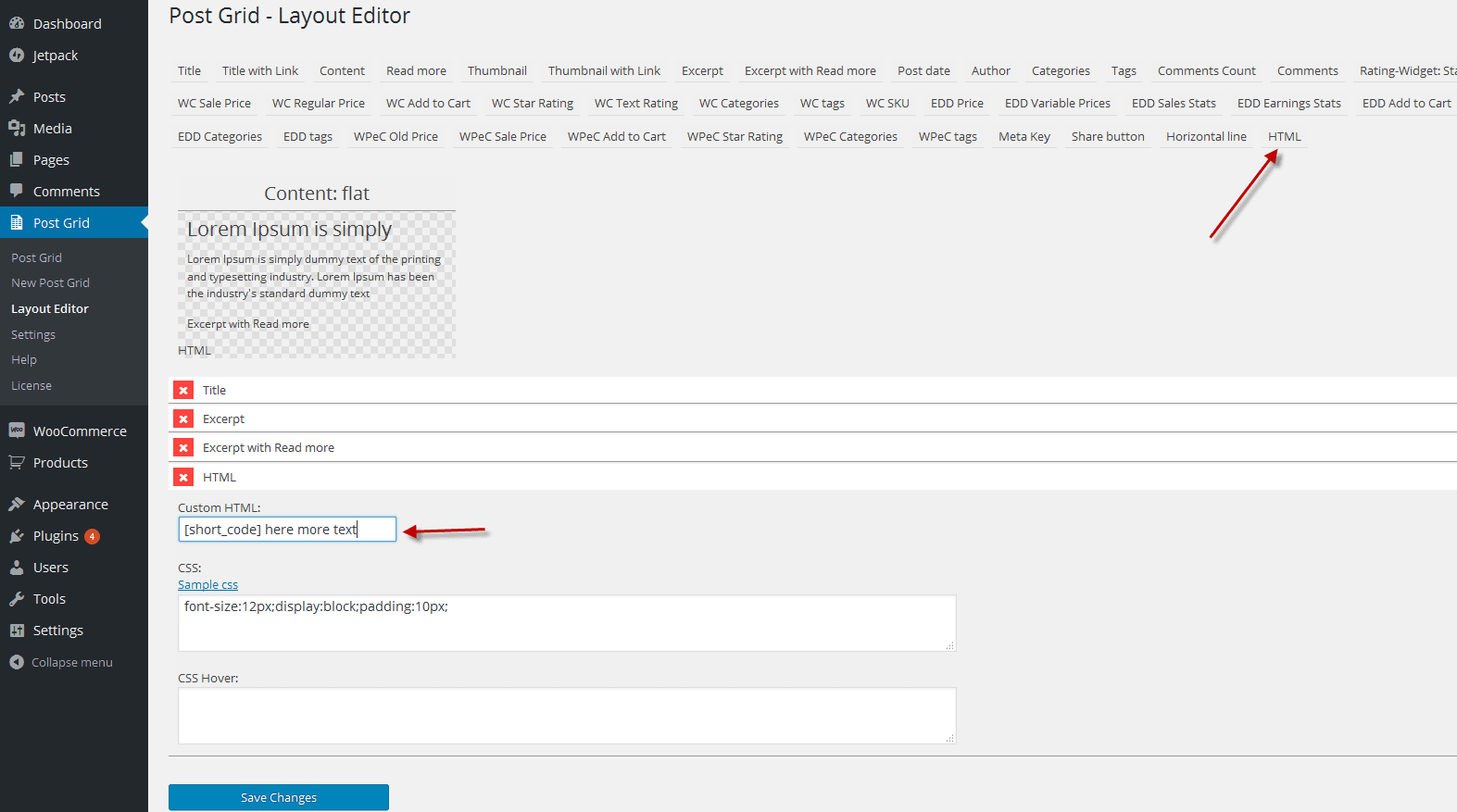This screenshot has height=812, width=1457.
Task: Add the HTML layout element
Action: pos(1285,137)
